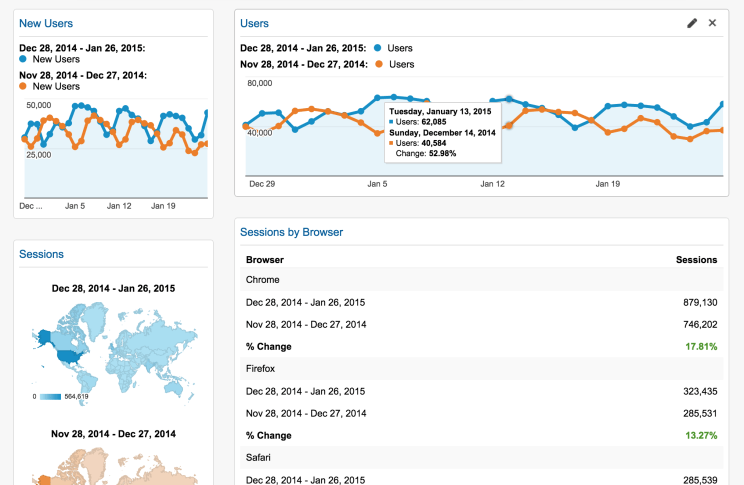744x485 pixels.
Task: Click the Tuesday, January 13, 2015 tooltip heading
Action: (440, 112)
